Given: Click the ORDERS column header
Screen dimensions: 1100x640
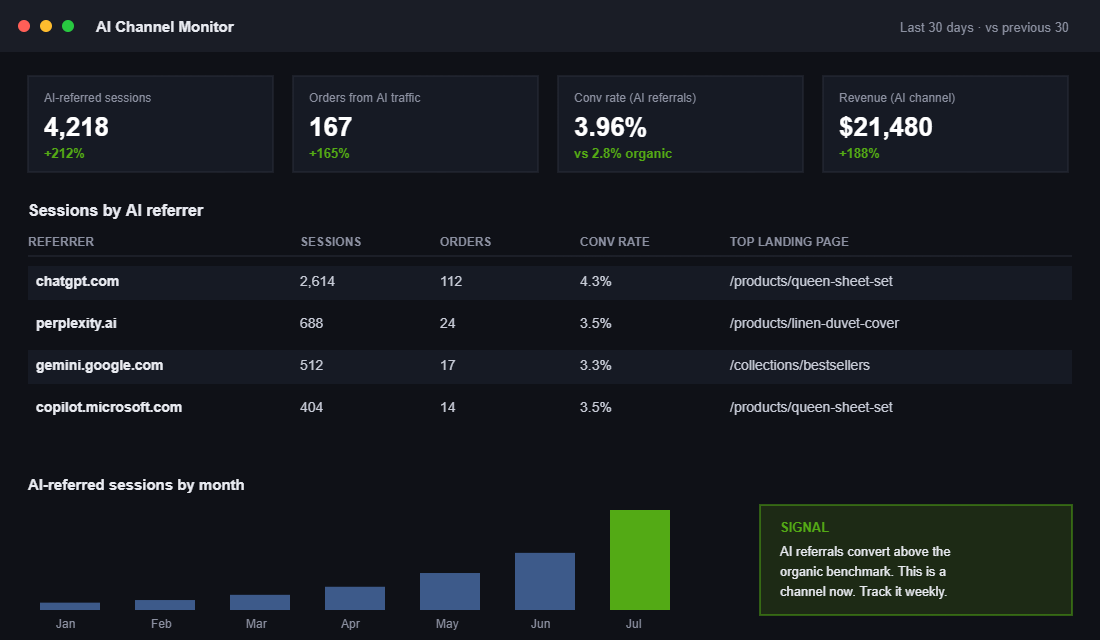Looking at the screenshot, I should click(465, 241).
